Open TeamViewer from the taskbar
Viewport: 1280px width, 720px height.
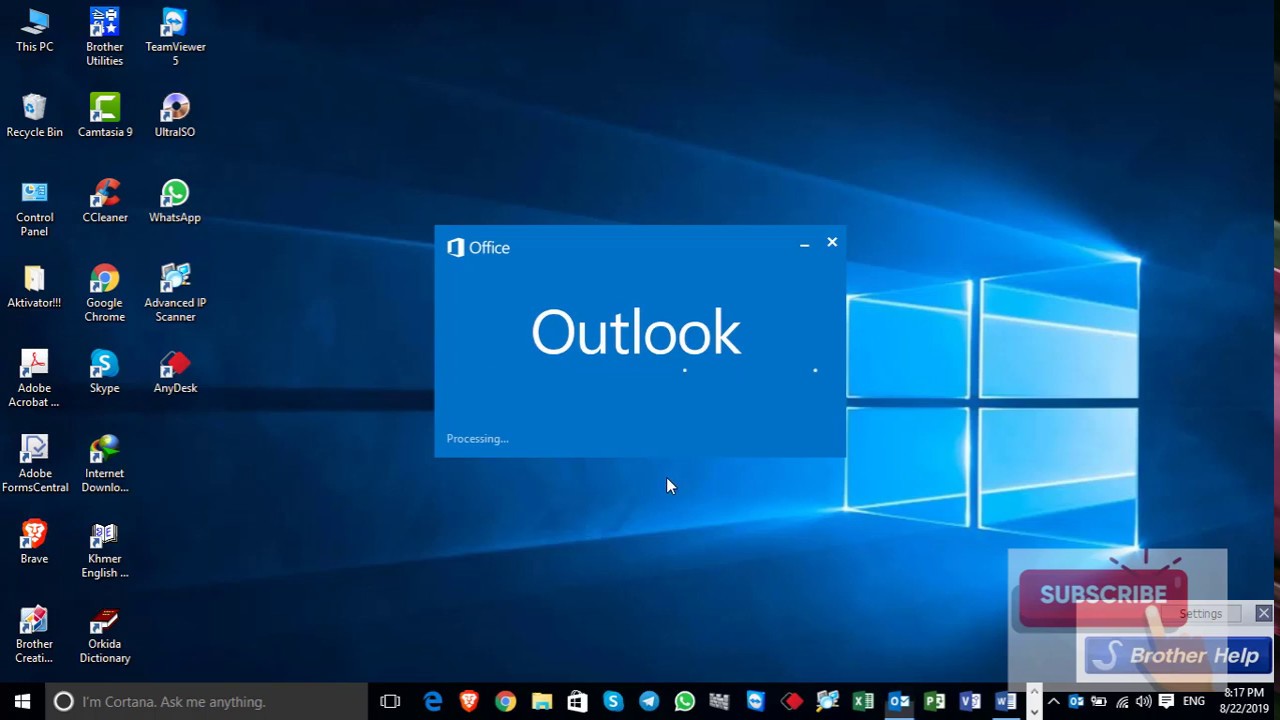755,702
